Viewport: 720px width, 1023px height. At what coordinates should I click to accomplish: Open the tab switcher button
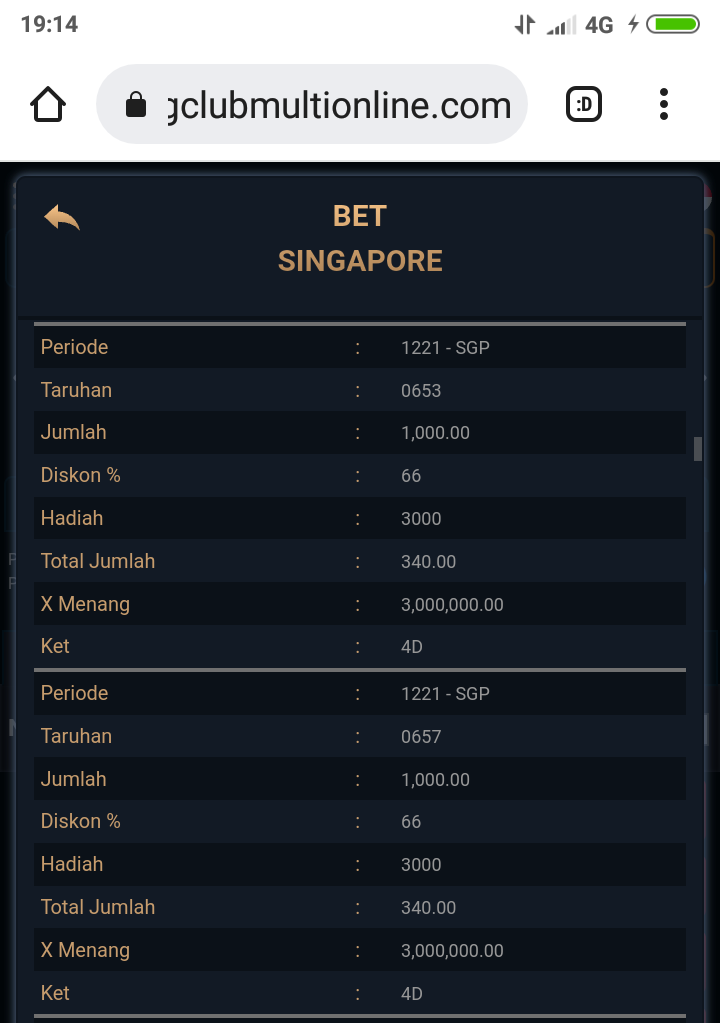pyautogui.click(x=584, y=105)
